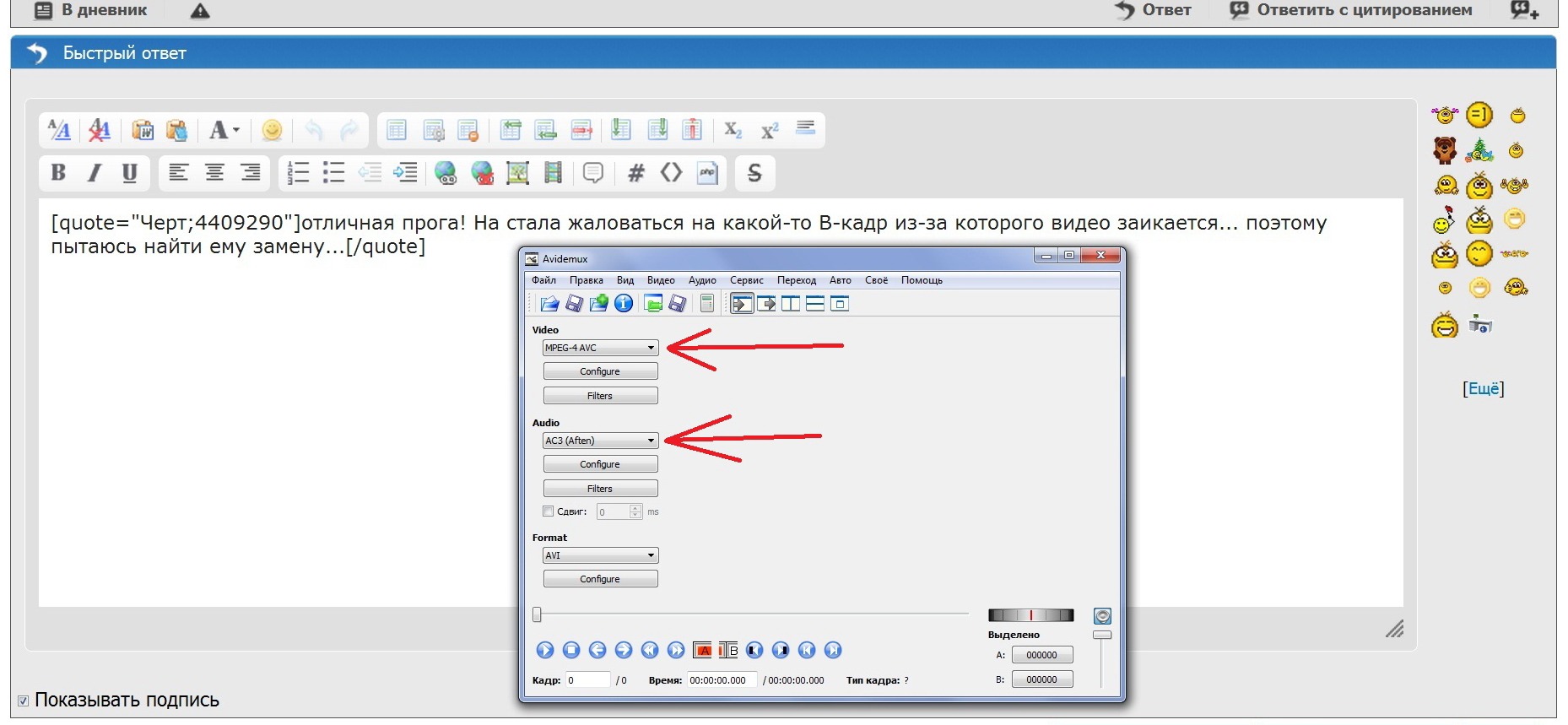
Task: Click the Avidemux volume slider handle
Action: (x=1102, y=635)
